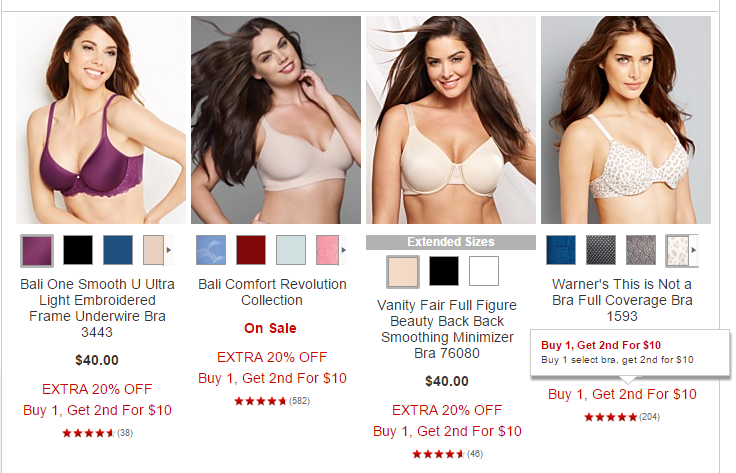
Task: Pick the pink swatch for Bali Comfort Revolution
Action: click(328, 250)
